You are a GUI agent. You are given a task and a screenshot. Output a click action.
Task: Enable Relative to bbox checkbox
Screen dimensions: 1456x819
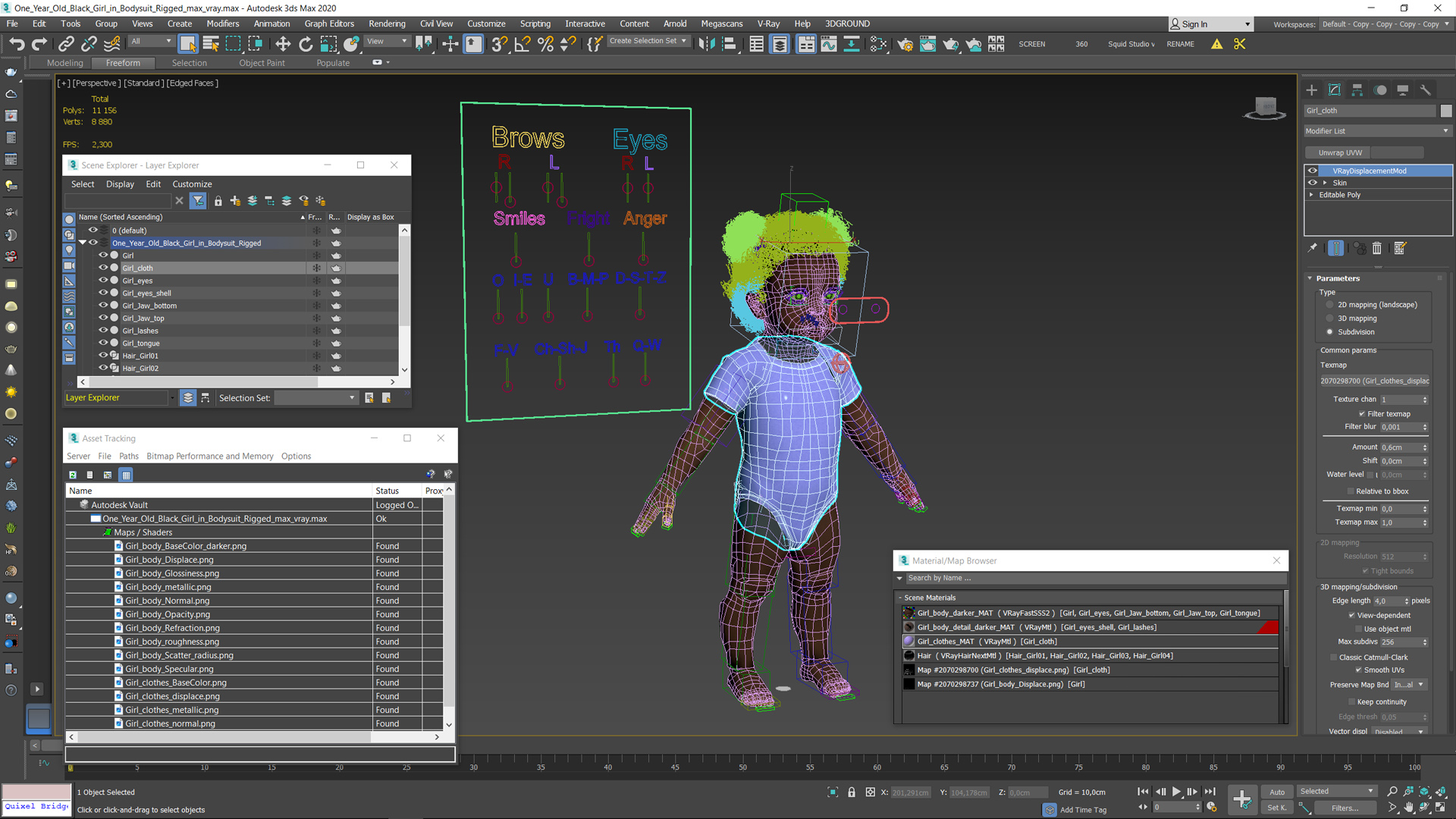point(1351,491)
